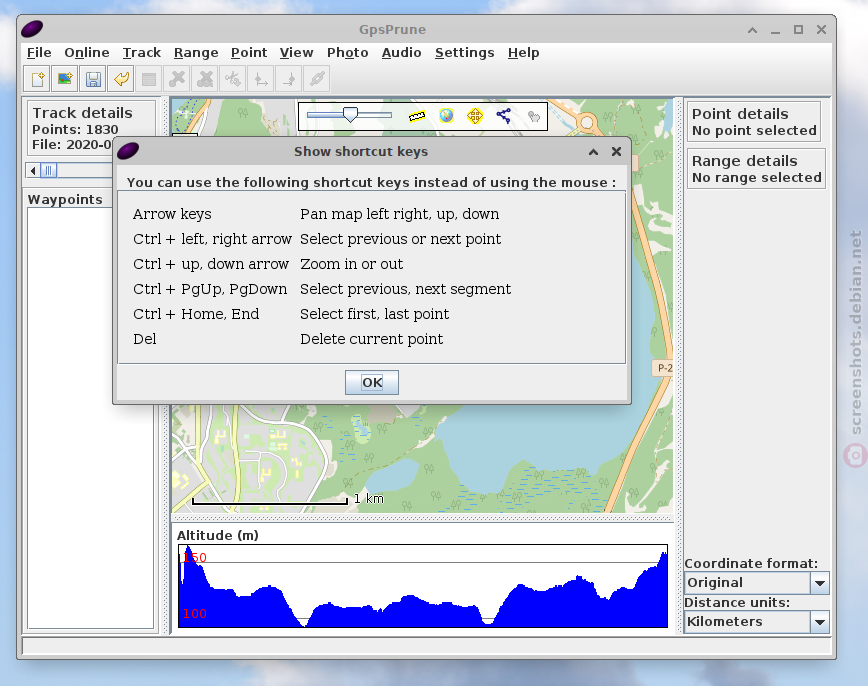Open the Audio menu
Screen dimensions: 868x686
coord(401,53)
